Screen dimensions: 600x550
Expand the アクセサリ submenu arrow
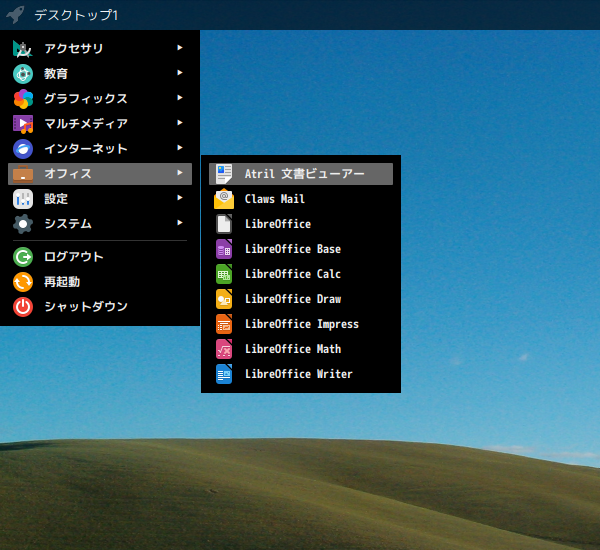(180, 47)
